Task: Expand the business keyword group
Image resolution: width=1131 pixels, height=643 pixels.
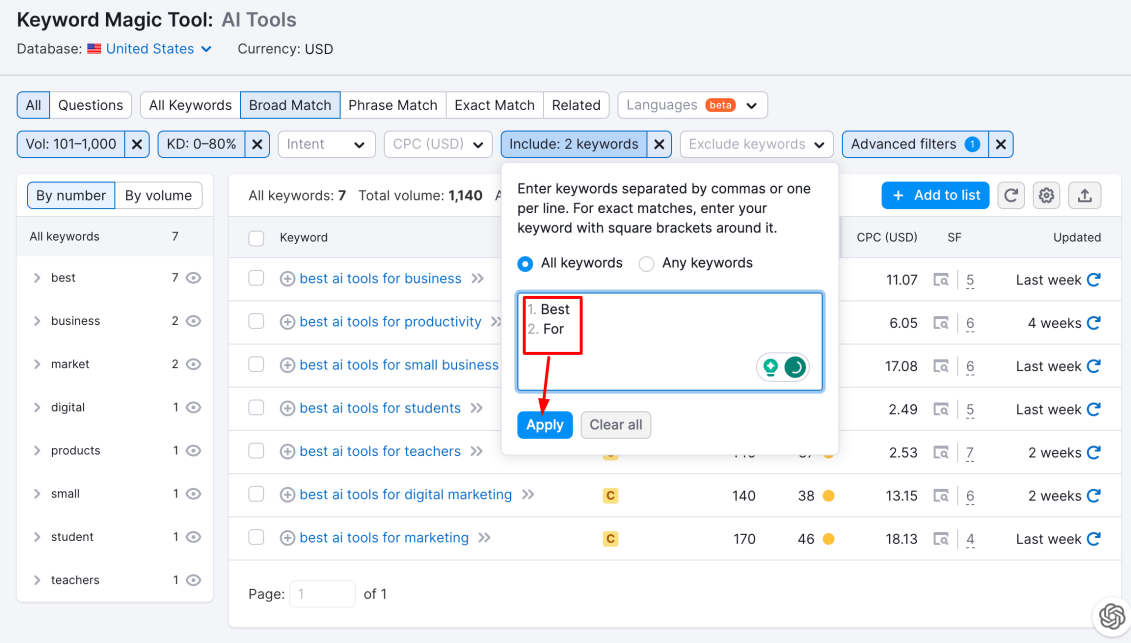Action: [37, 321]
